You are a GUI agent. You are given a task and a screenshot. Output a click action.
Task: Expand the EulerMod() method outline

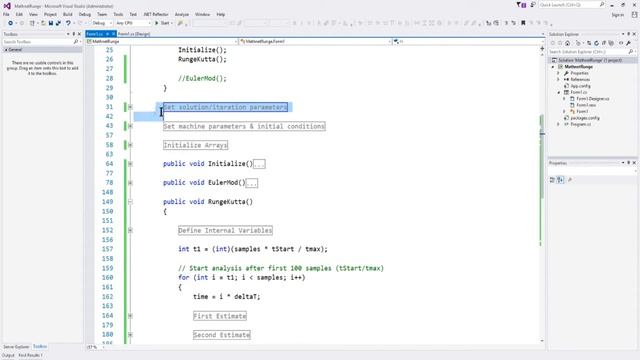coord(130,183)
